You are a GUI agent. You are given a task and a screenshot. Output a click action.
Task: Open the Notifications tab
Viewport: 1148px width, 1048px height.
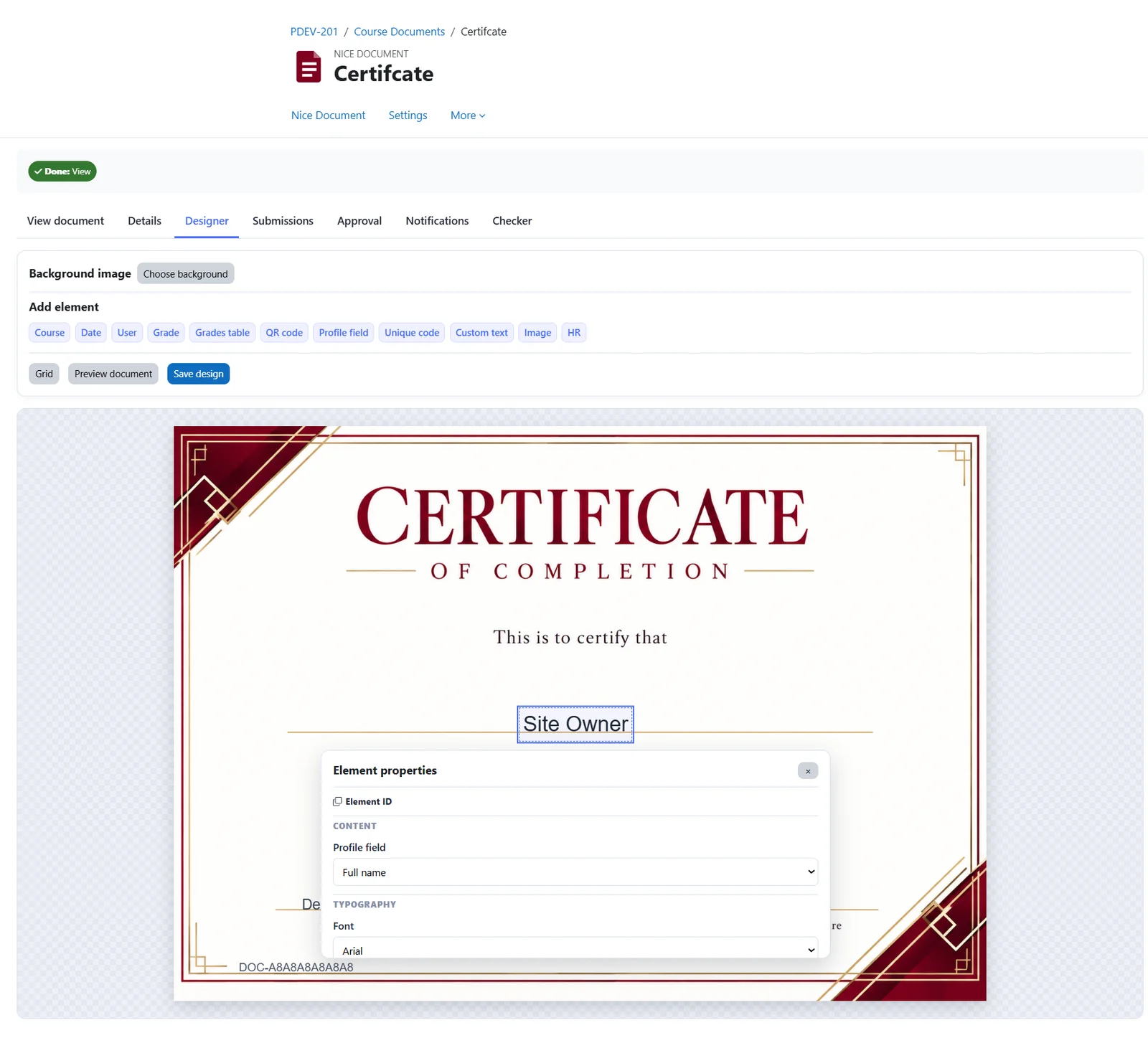click(437, 221)
